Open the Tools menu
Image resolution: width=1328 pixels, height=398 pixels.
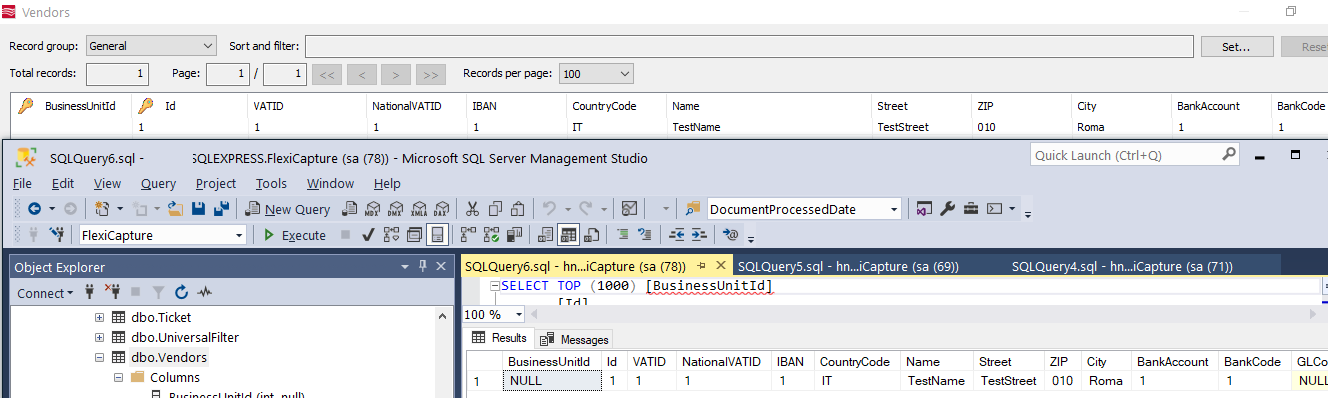pyautogui.click(x=270, y=183)
